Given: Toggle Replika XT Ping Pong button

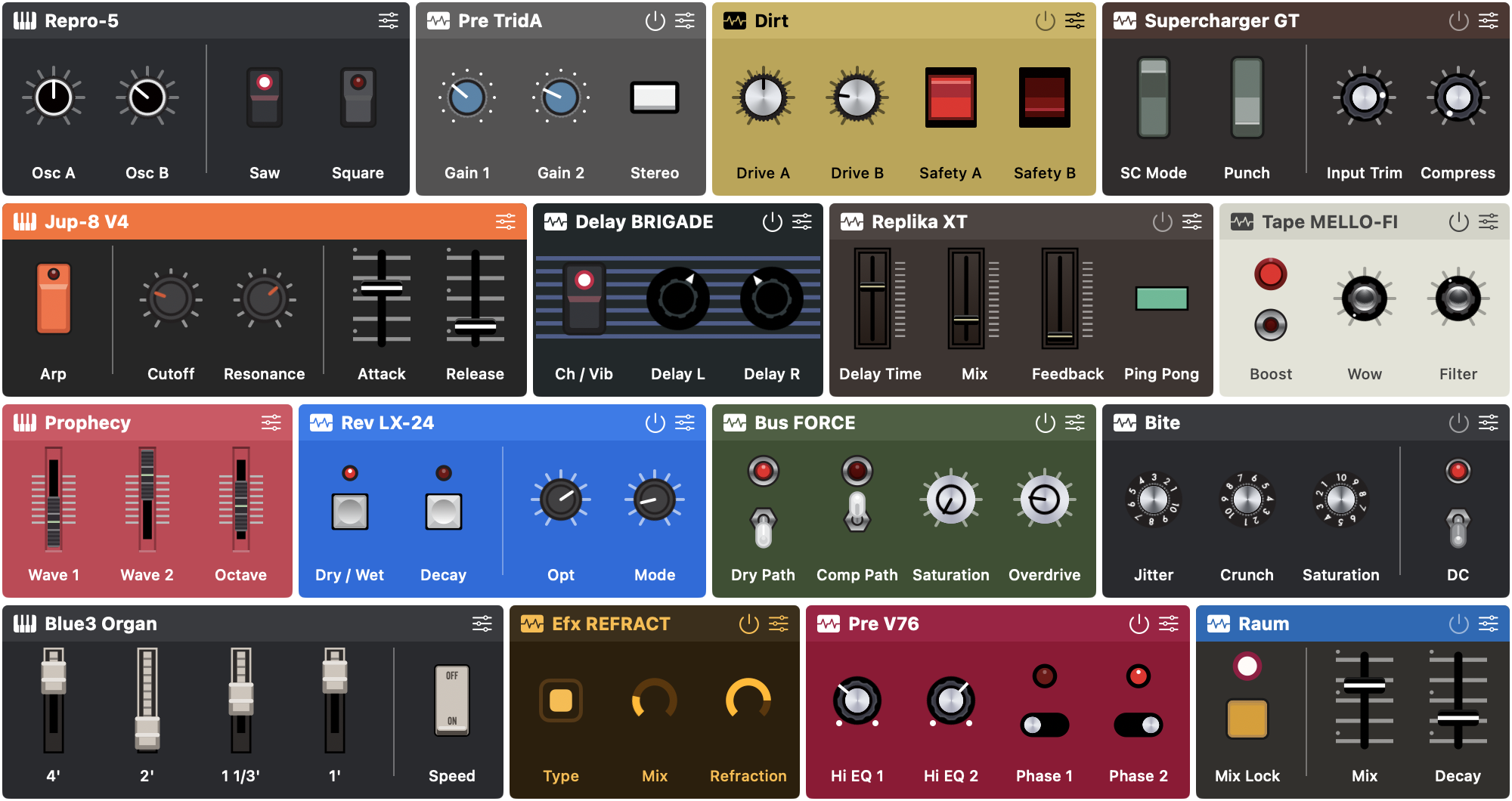Looking at the screenshot, I should [x=1162, y=298].
